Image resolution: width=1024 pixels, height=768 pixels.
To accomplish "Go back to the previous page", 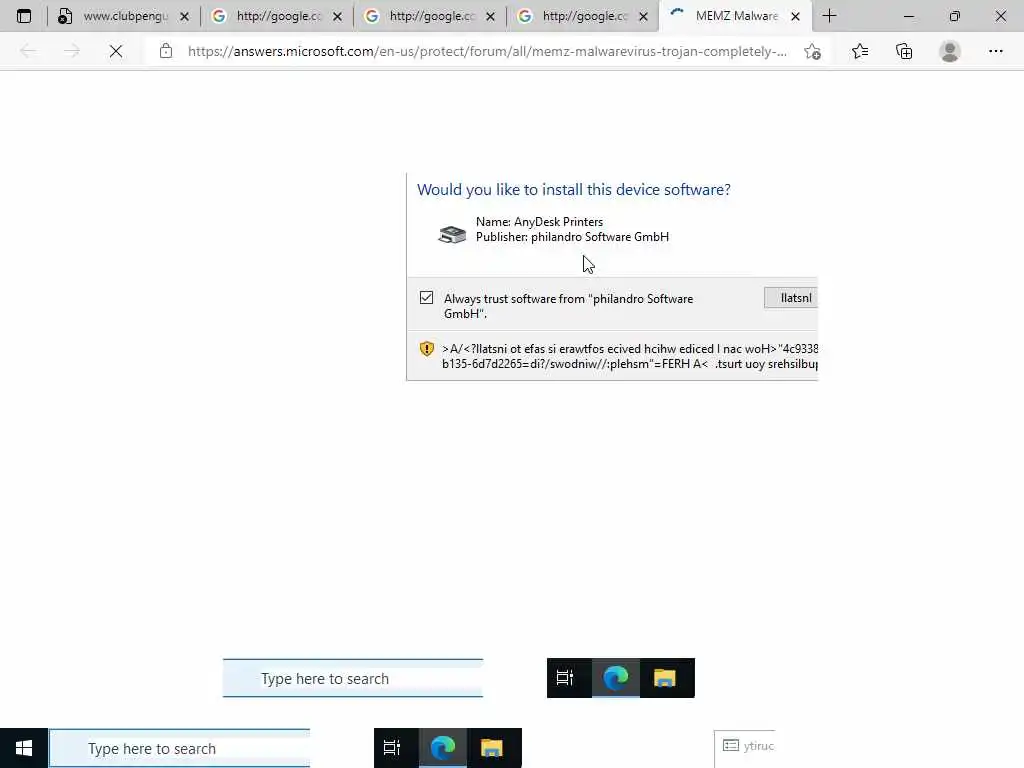I will tap(28, 51).
